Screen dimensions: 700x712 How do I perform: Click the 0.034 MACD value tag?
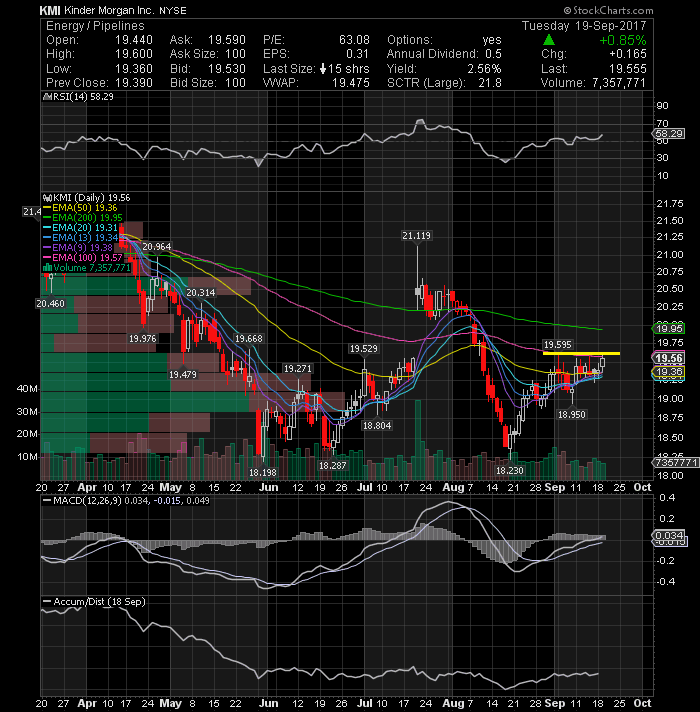[668, 535]
